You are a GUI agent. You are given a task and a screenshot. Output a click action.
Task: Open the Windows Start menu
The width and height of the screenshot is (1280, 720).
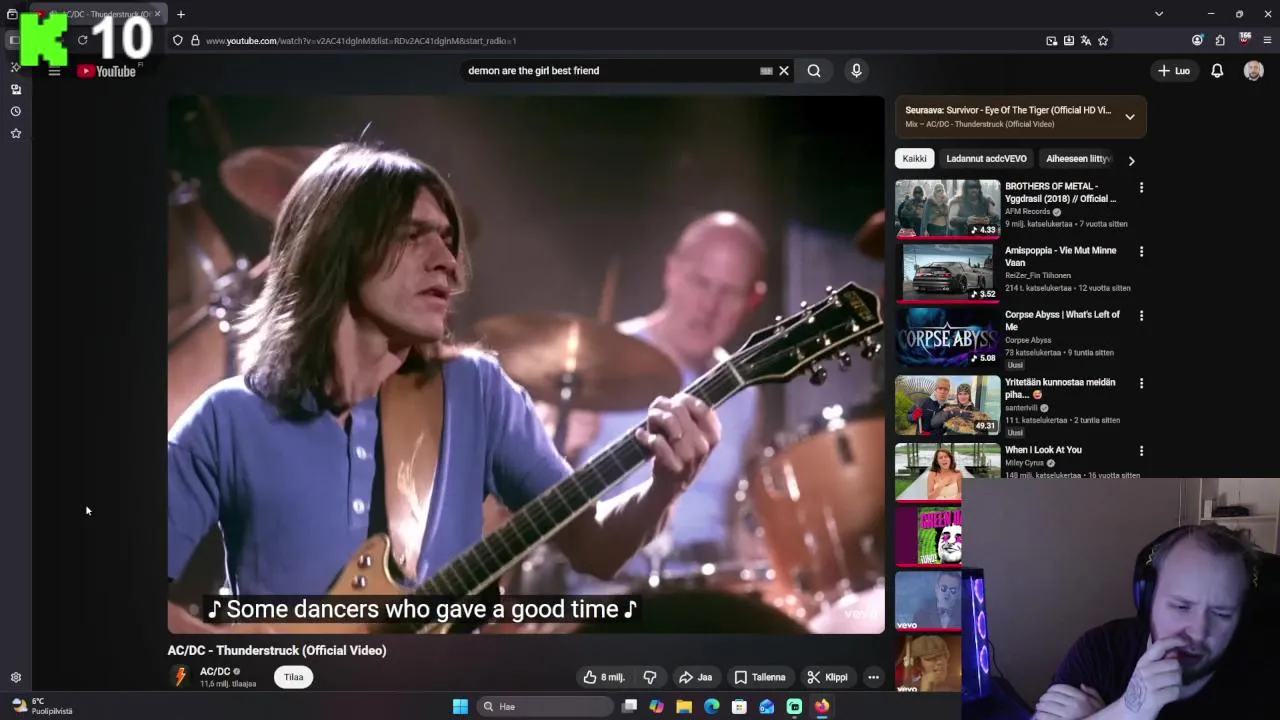tap(460, 707)
